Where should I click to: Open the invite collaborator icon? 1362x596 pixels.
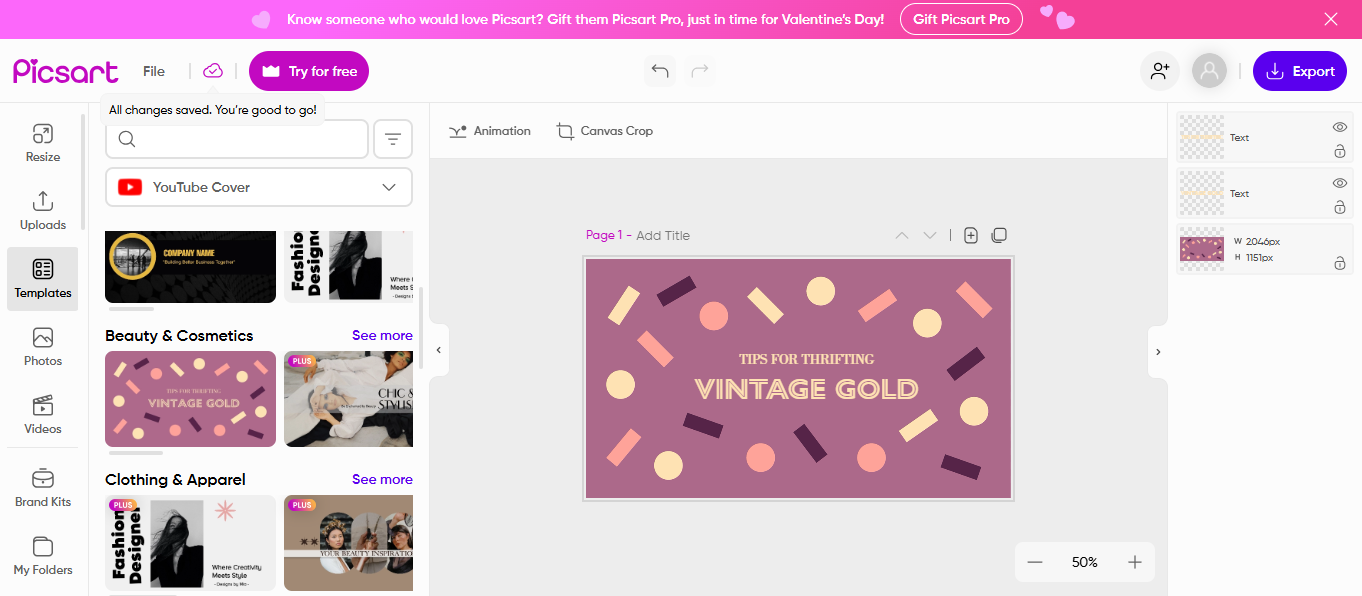coord(1160,71)
